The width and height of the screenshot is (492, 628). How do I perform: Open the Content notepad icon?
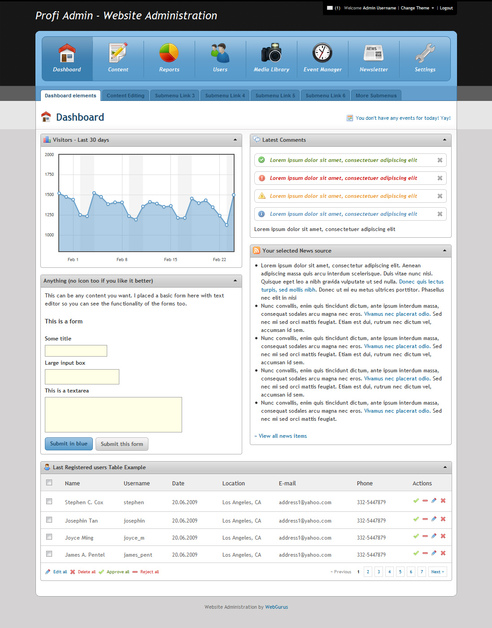[x=118, y=53]
